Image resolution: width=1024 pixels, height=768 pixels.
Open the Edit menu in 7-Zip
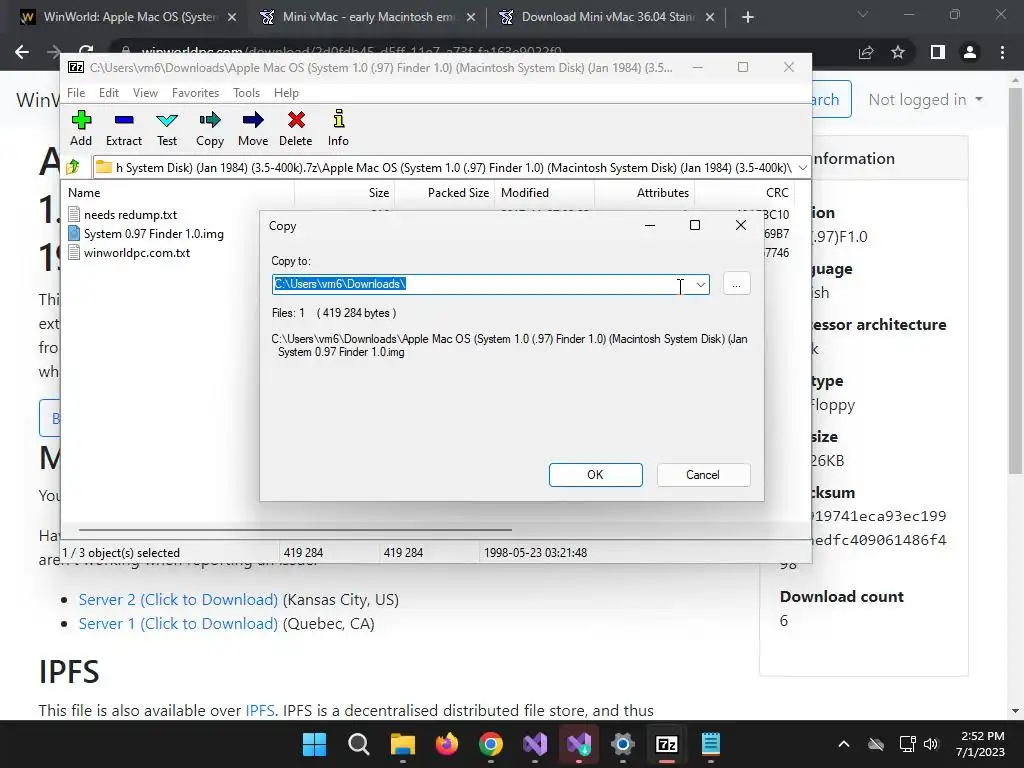[x=108, y=93]
